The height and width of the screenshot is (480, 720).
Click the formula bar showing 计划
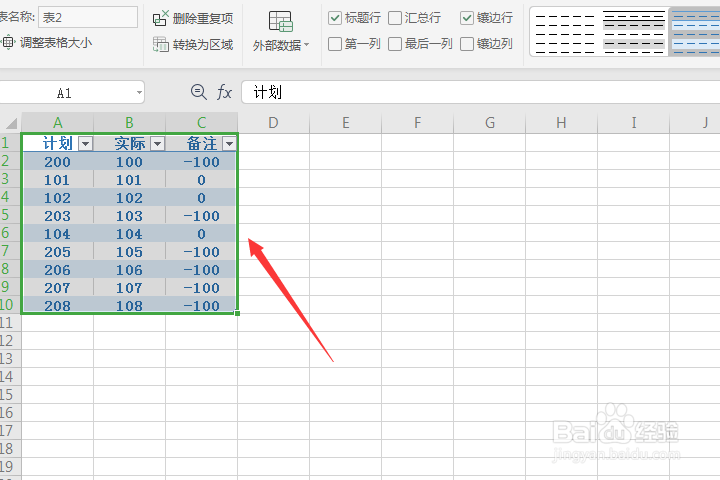480,92
